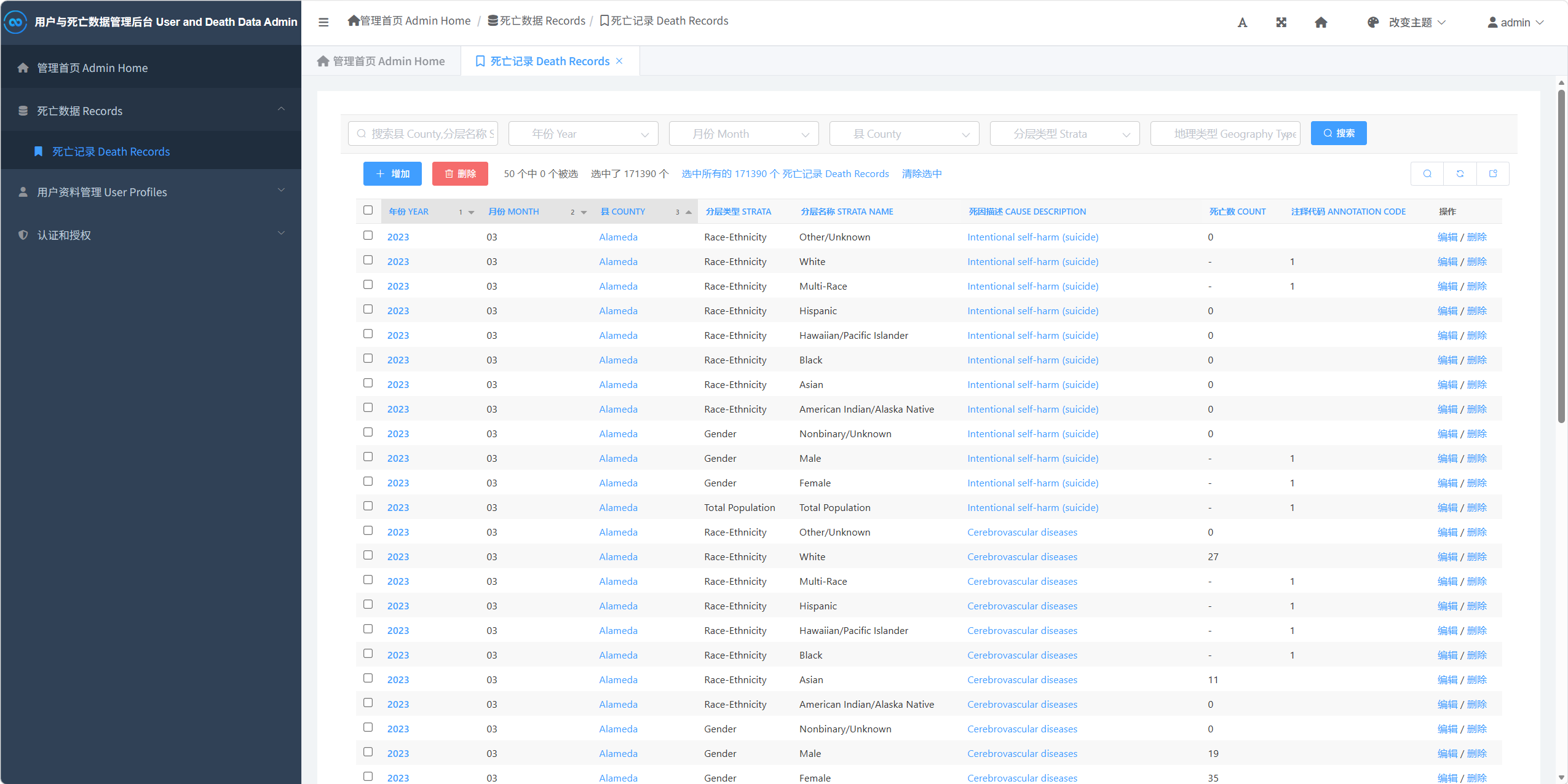Select 死亡记录 Death Records sidebar item
This screenshot has height=784, width=1568.
coord(111,151)
